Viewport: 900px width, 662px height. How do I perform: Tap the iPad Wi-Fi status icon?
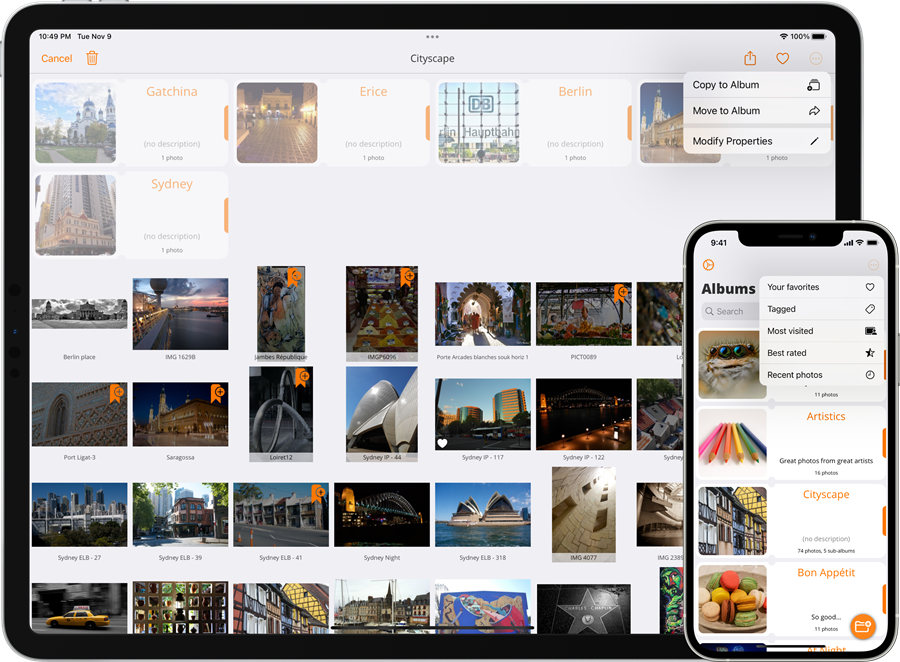pyautogui.click(x=783, y=36)
